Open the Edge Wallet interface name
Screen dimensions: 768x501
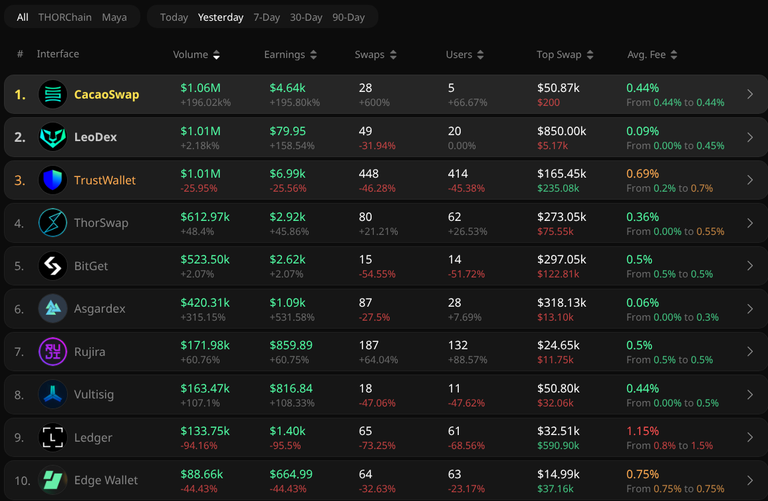tap(106, 480)
